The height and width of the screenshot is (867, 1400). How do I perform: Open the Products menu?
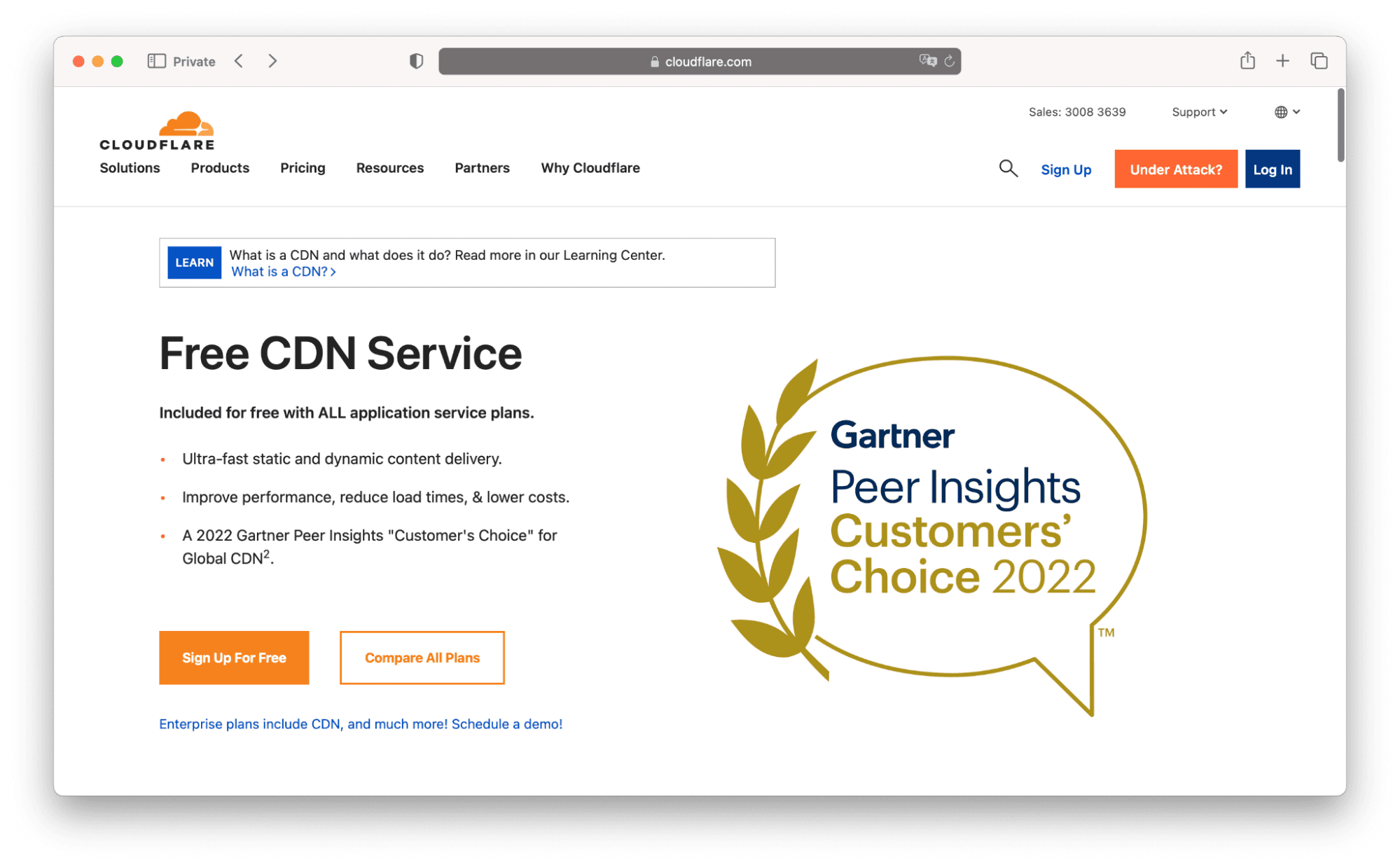coord(220,168)
